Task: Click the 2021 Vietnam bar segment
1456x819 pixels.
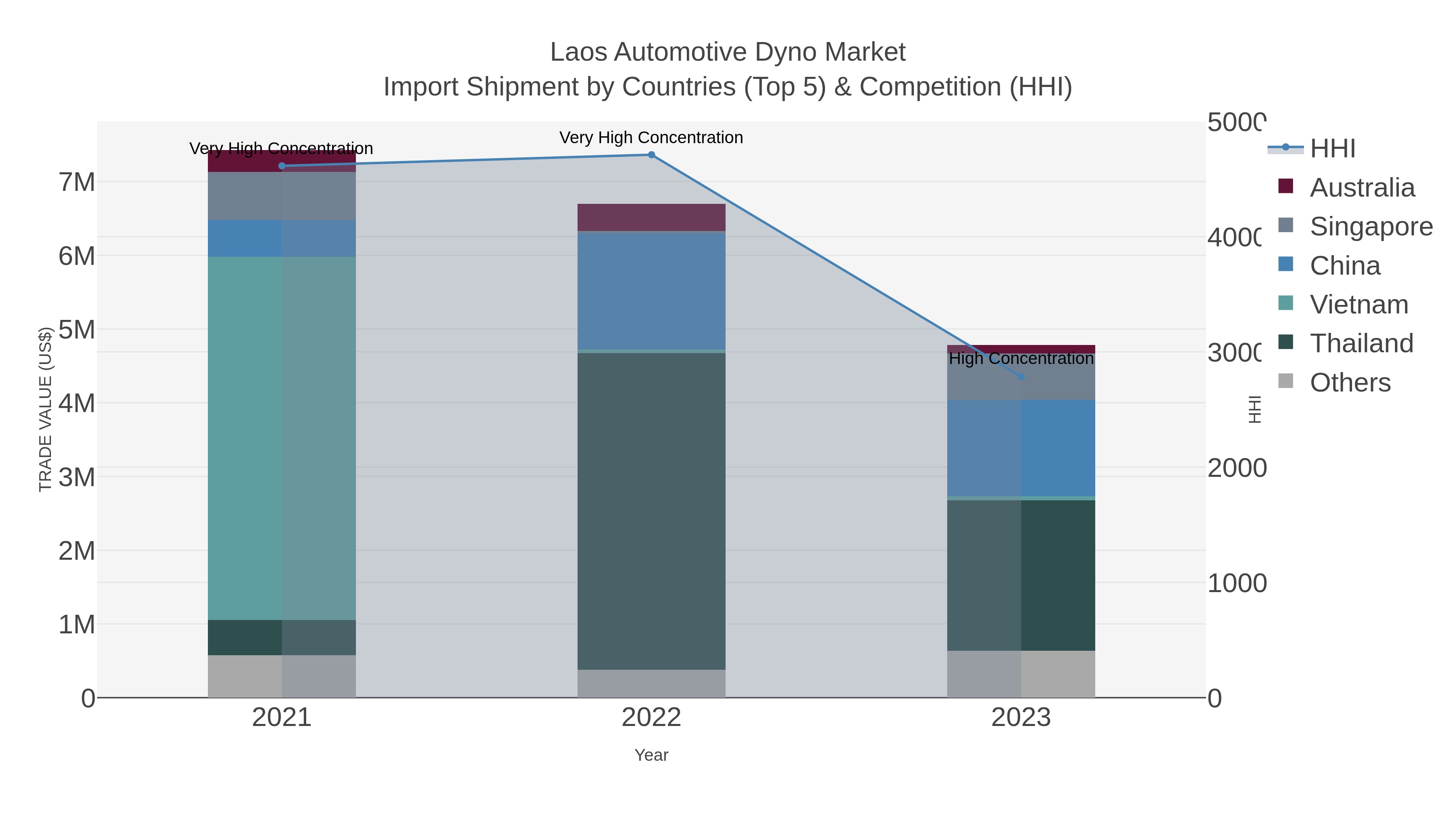Action: pyautogui.click(x=282, y=438)
